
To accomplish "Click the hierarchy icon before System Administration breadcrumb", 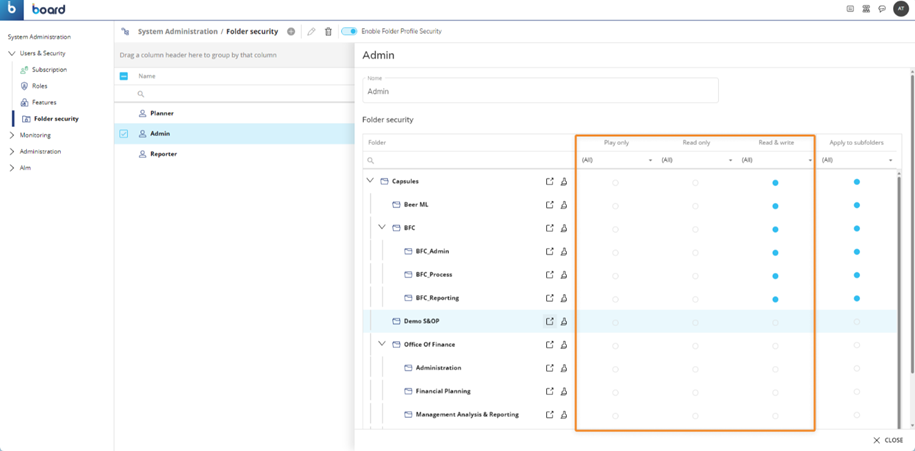I will [125, 32].
